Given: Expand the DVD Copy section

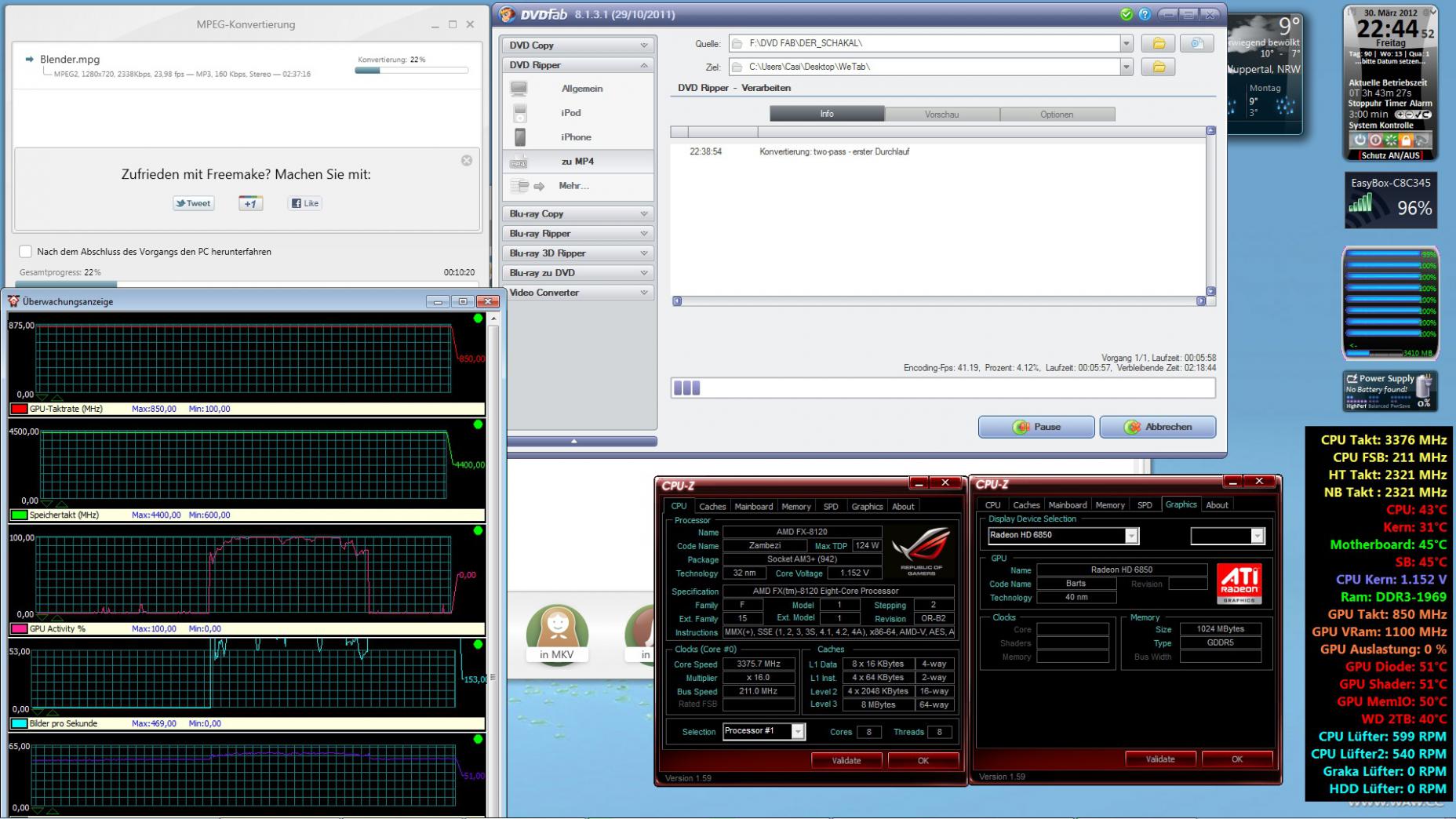Looking at the screenshot, I should (577, 45).
